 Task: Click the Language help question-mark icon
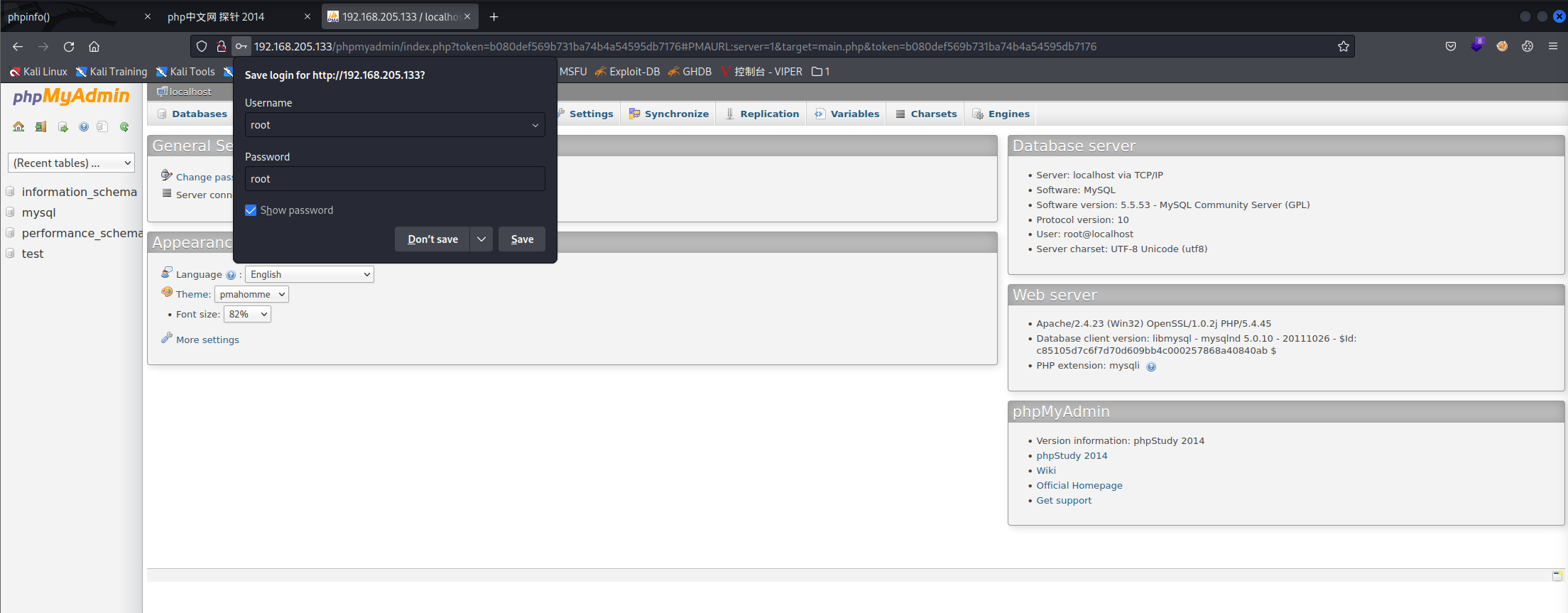pos(231,275)
